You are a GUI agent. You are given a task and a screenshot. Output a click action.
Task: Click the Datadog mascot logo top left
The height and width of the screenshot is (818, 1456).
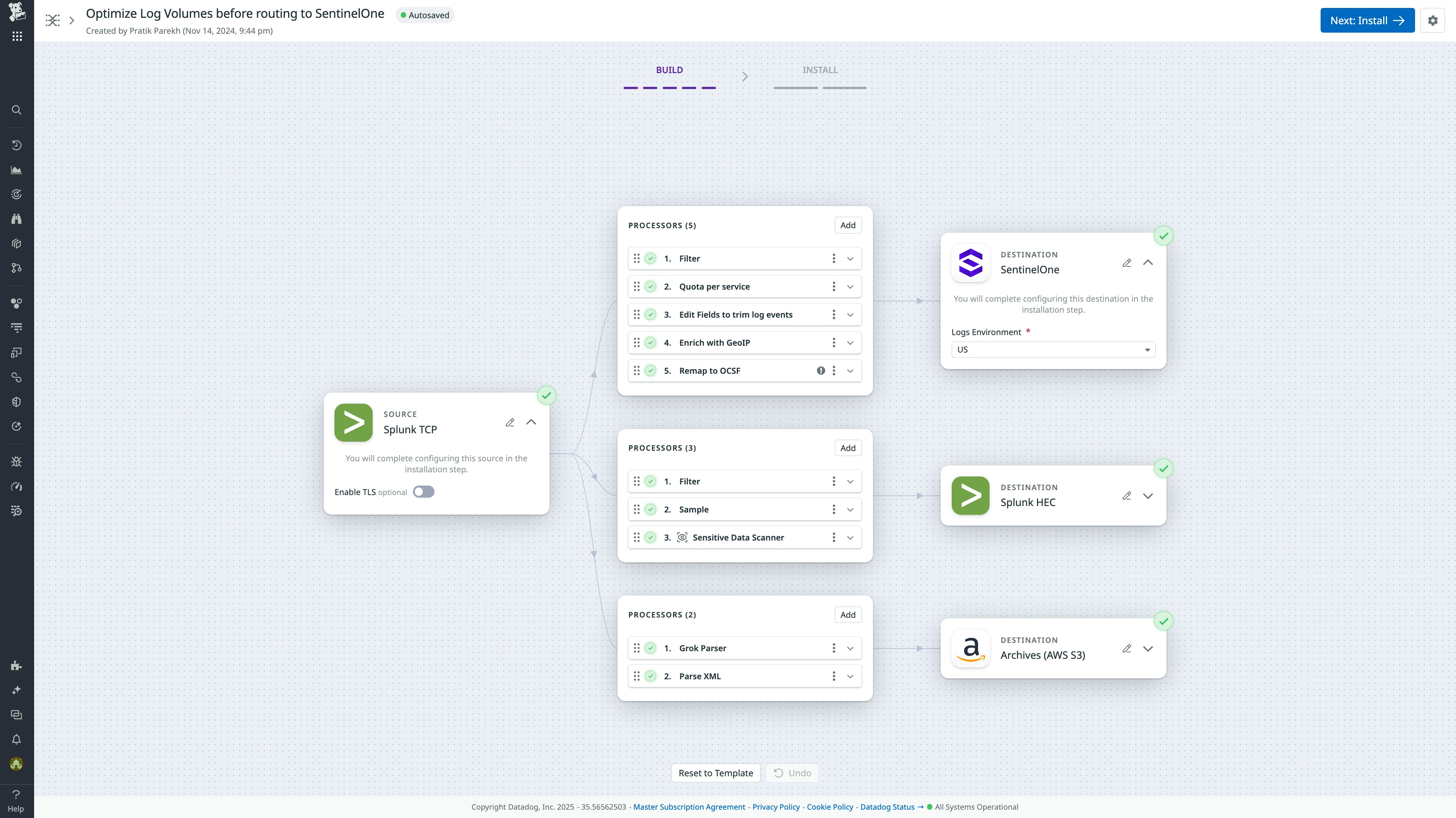click(16, 13)
